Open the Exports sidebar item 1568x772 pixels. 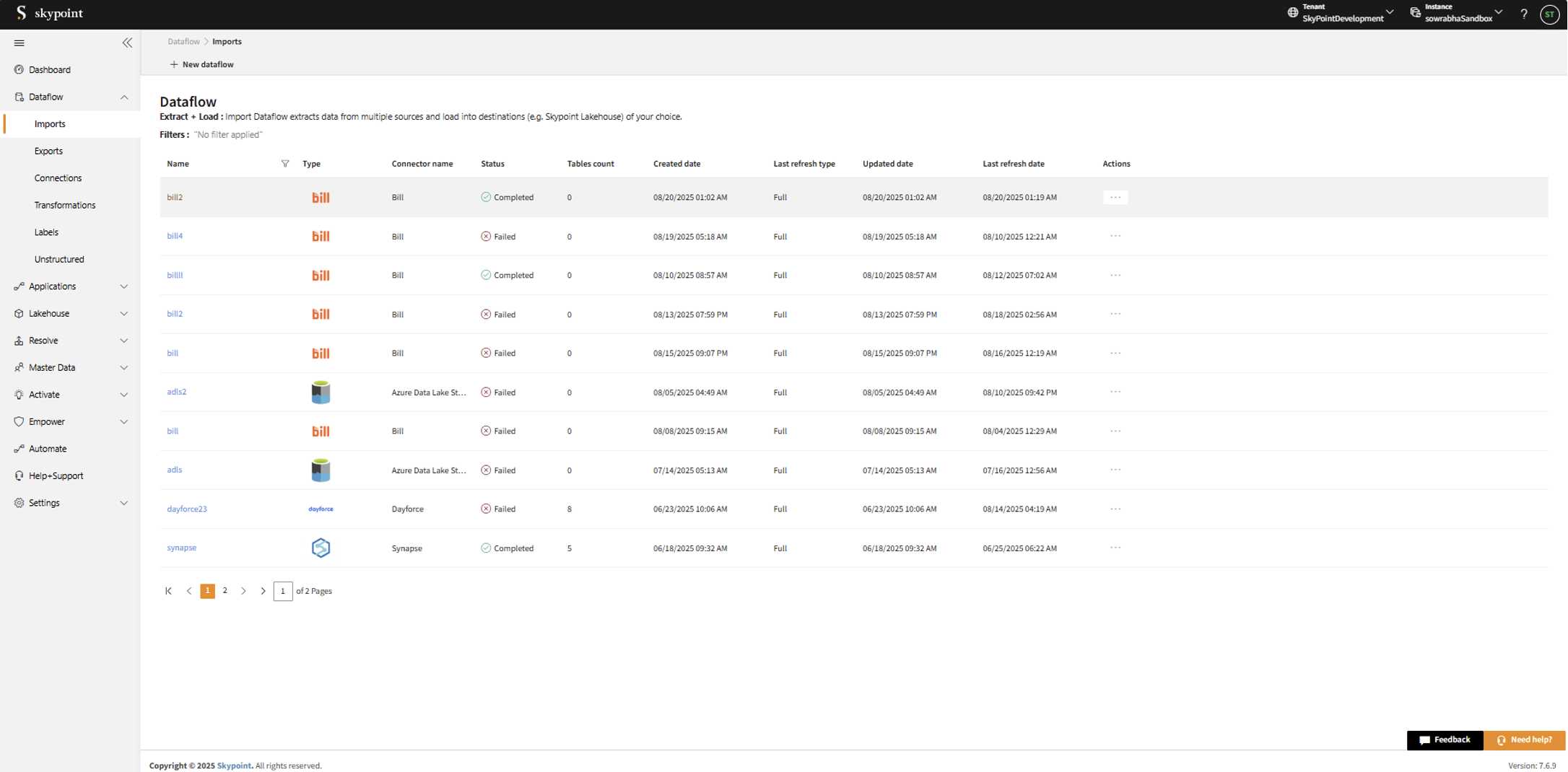(48, 151)
